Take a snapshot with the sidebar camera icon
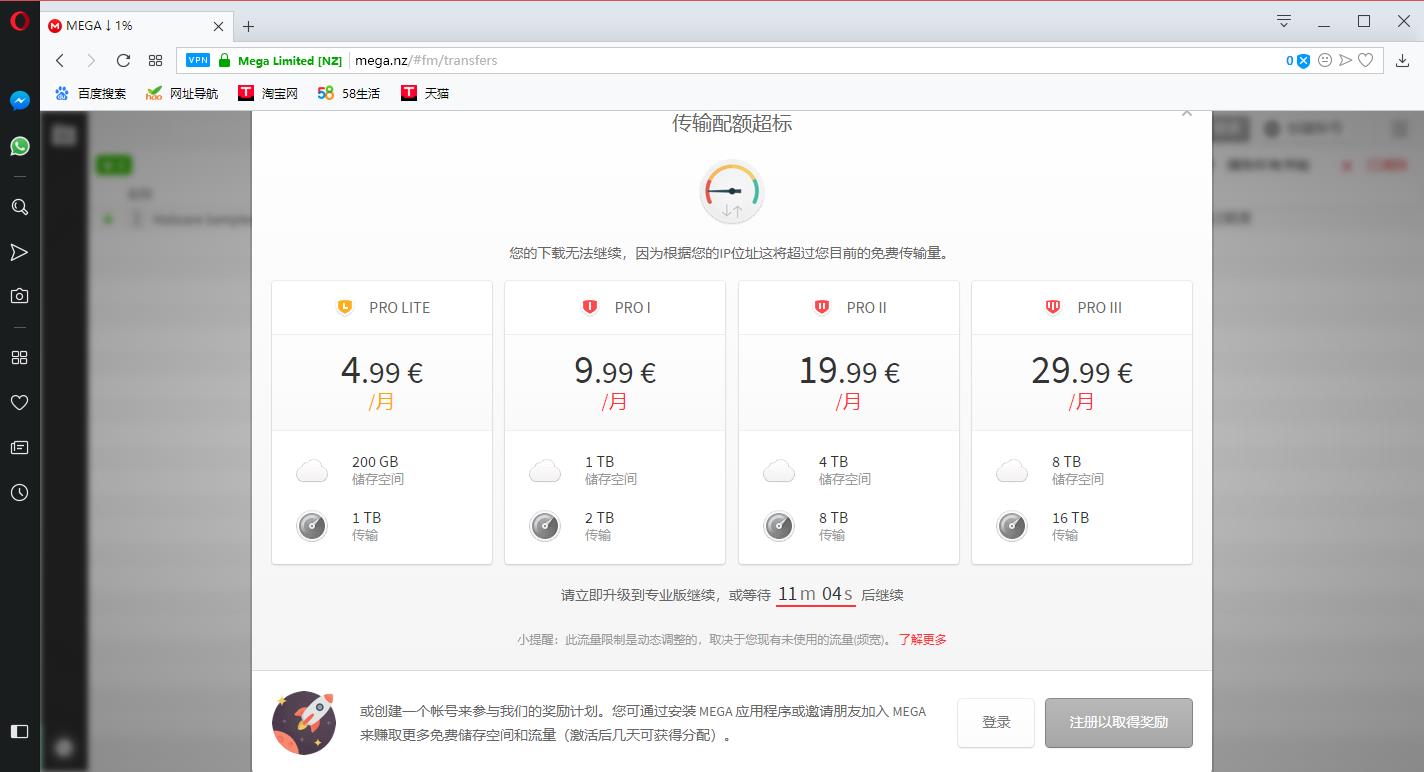Image resolution: width=1424 pixels, height=772 pixels. (x=19, y=296)
